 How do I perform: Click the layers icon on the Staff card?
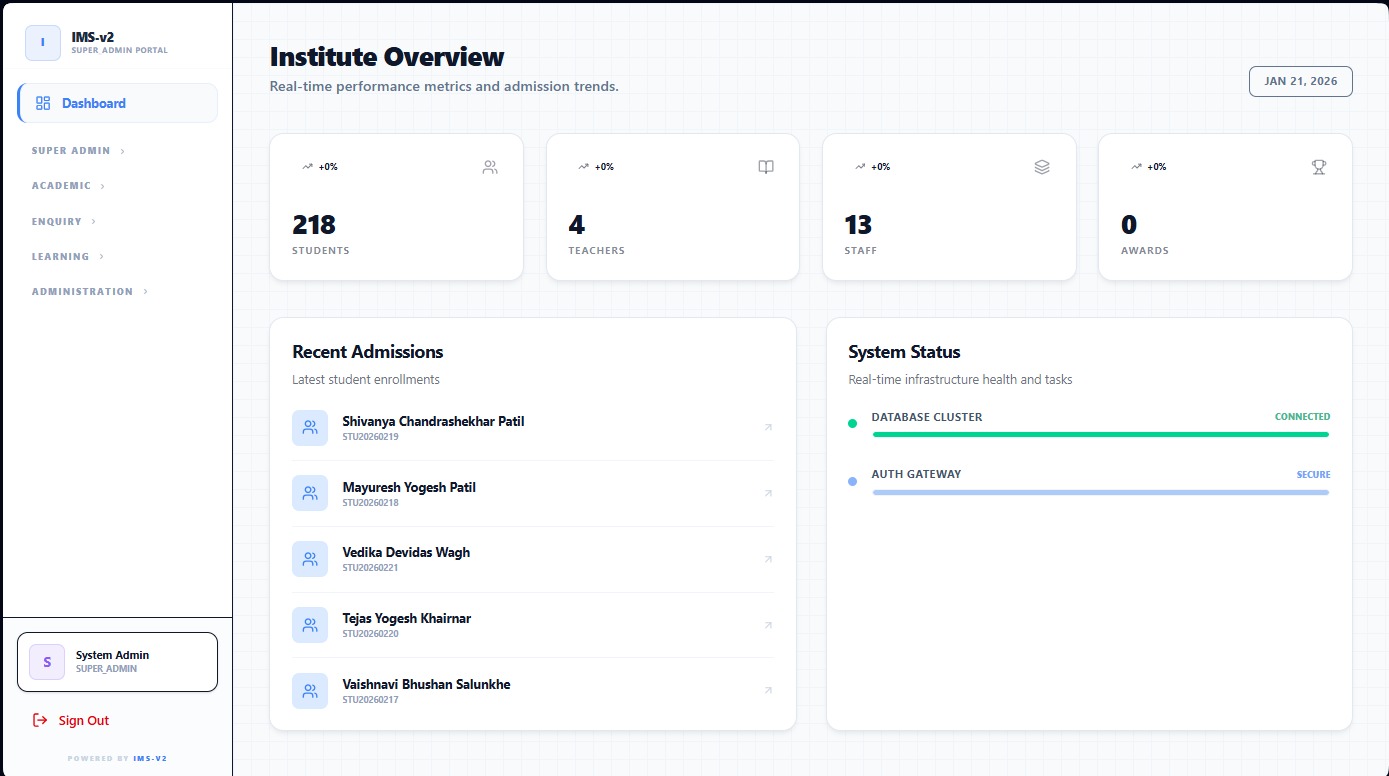tap(1042, 167)
